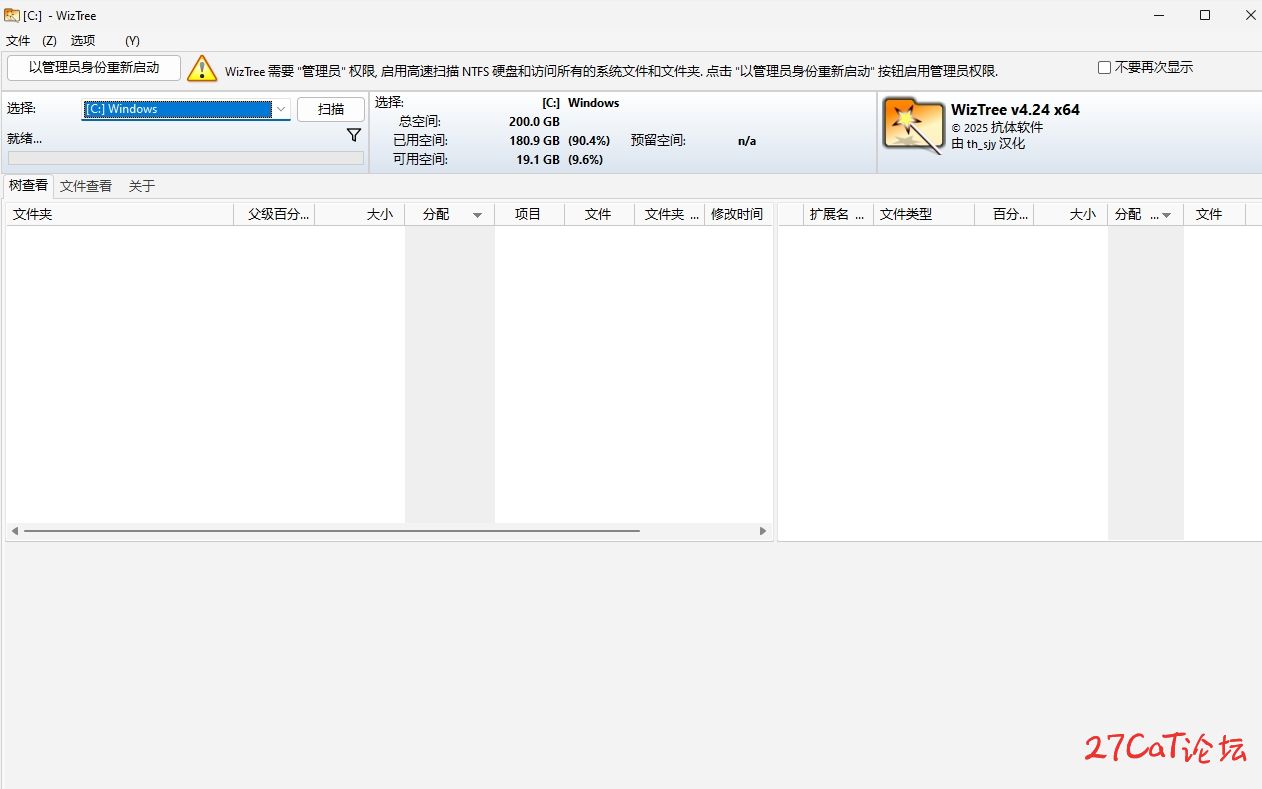Click the yellow warning triangle icon
The image size is (1262, 789).
pos(202,68)
